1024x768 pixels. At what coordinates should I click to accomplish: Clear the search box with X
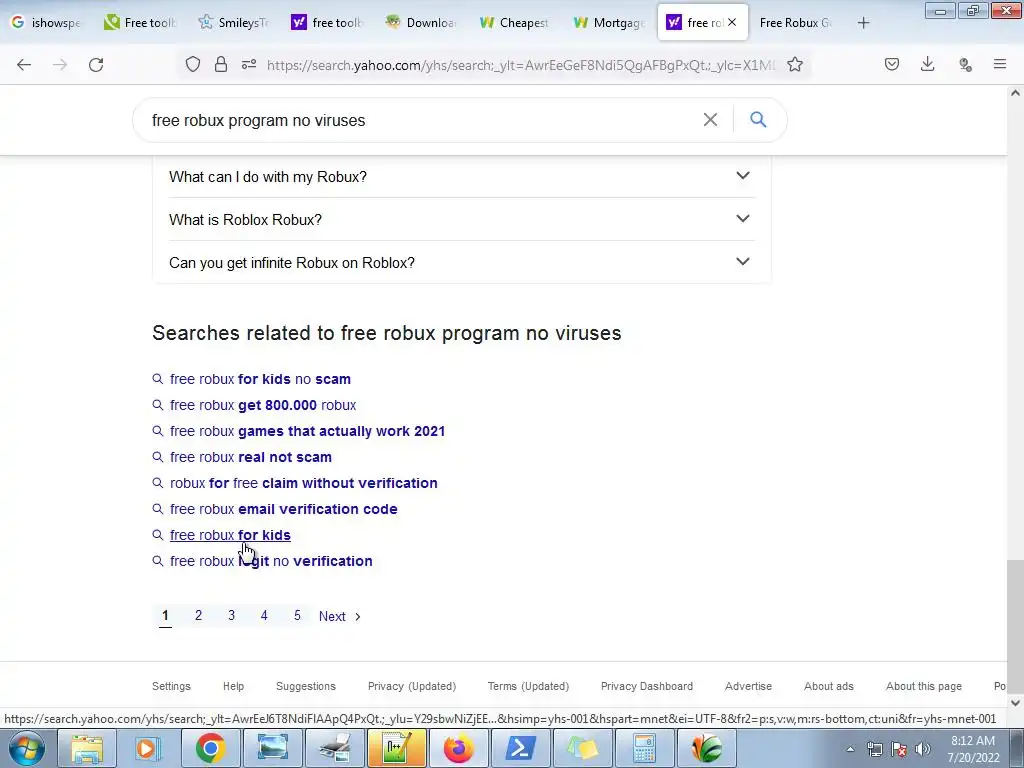point(711,120)
